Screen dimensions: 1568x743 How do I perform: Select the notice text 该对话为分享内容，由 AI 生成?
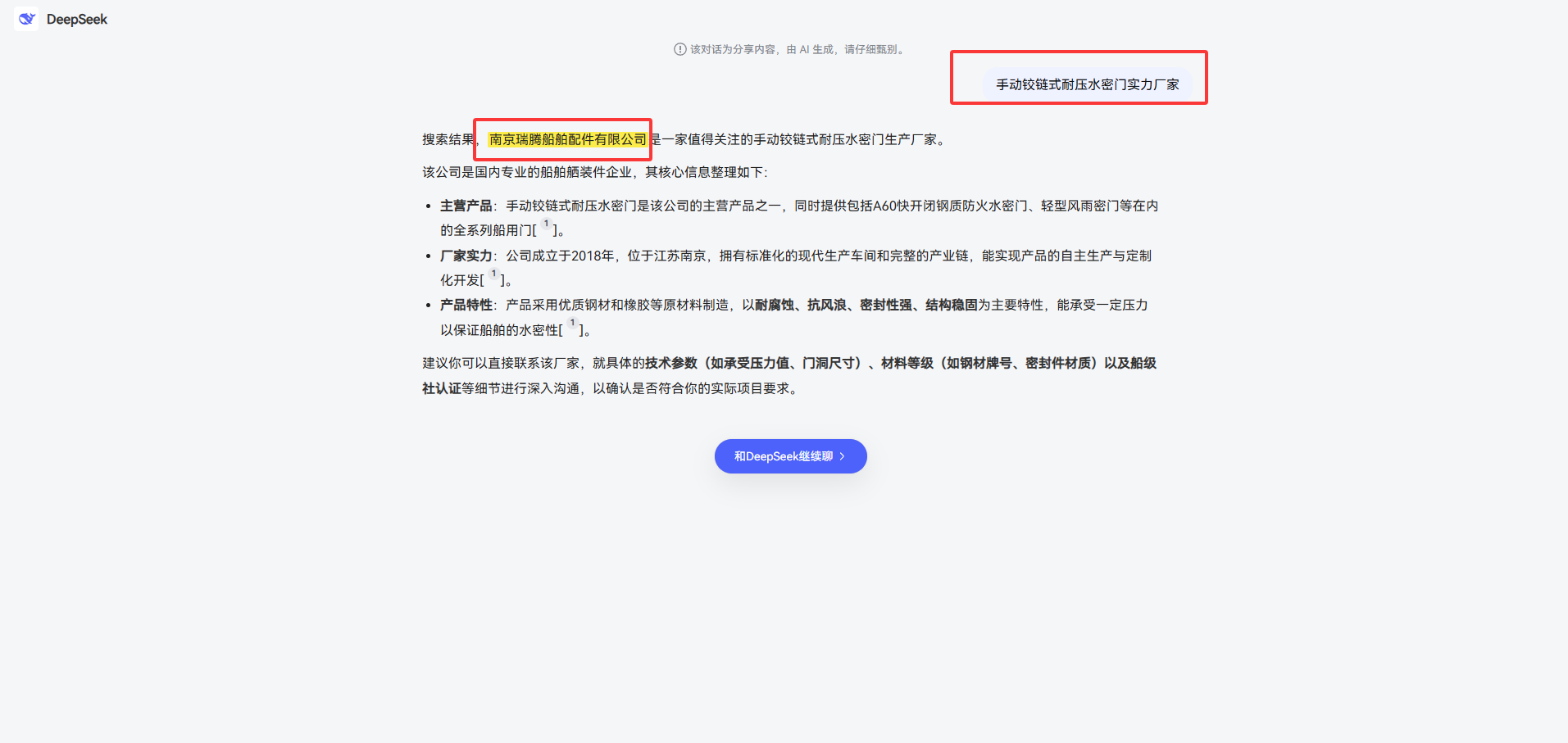(x=762, y=49)
